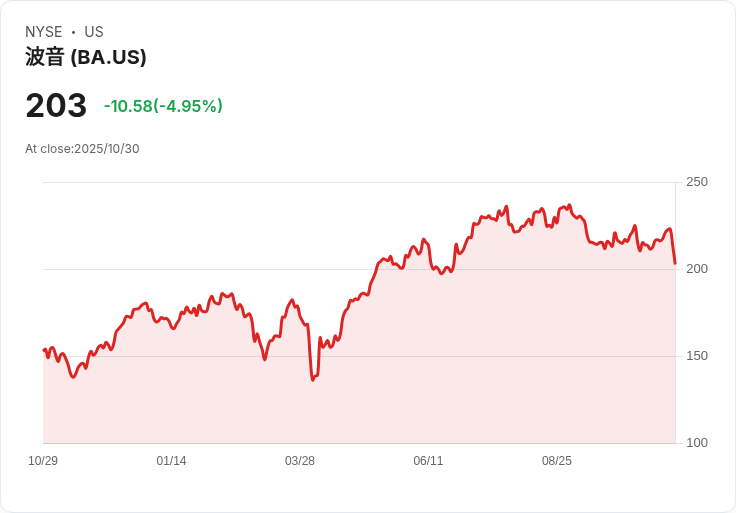The width and height of the screenshot is (736, 513).
Task: Select the -10.58(-4.95%) change value
Action: pos(163,106)
